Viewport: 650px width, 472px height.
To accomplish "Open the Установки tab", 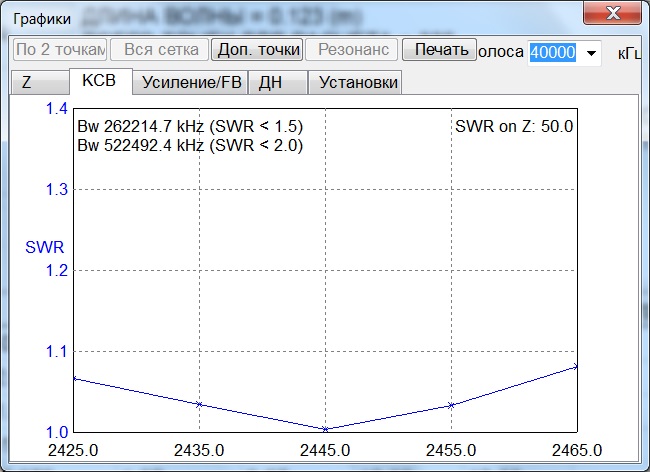I will [355, 82].
